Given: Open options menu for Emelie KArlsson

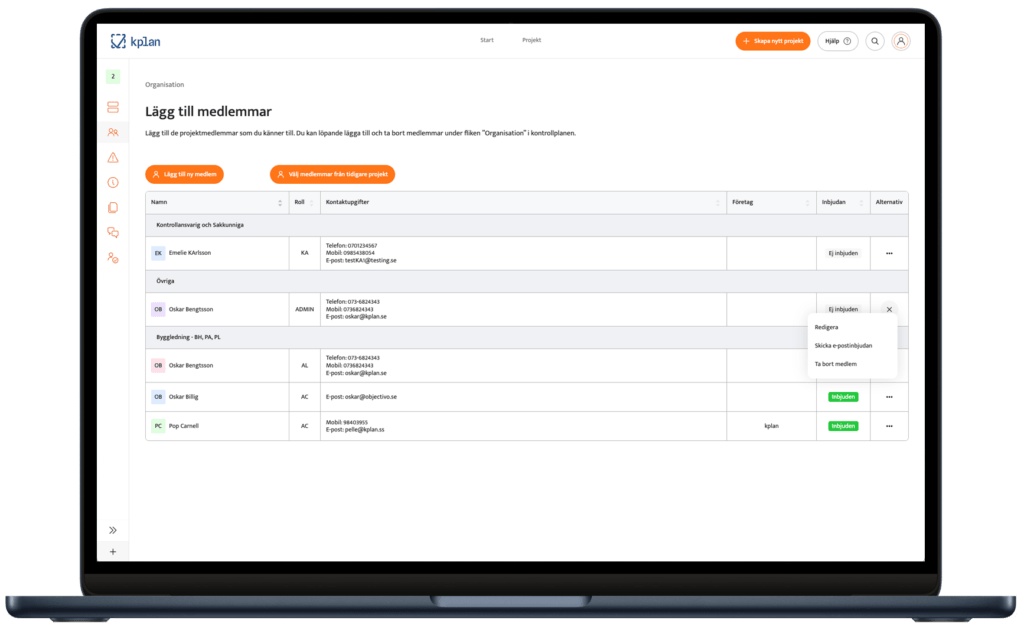Looking at the screenshot, I should click(x=889, y=253).
